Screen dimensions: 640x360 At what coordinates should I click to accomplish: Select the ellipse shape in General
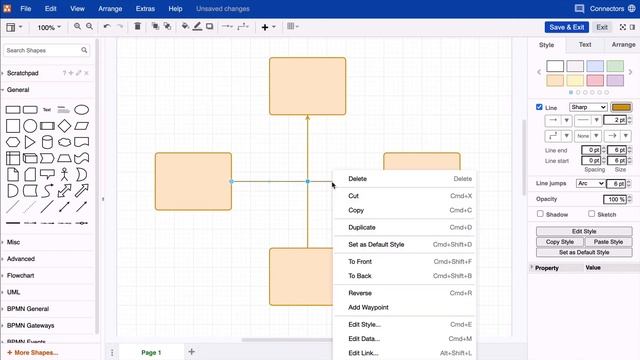pyautogui.click(x=82, y=110)
